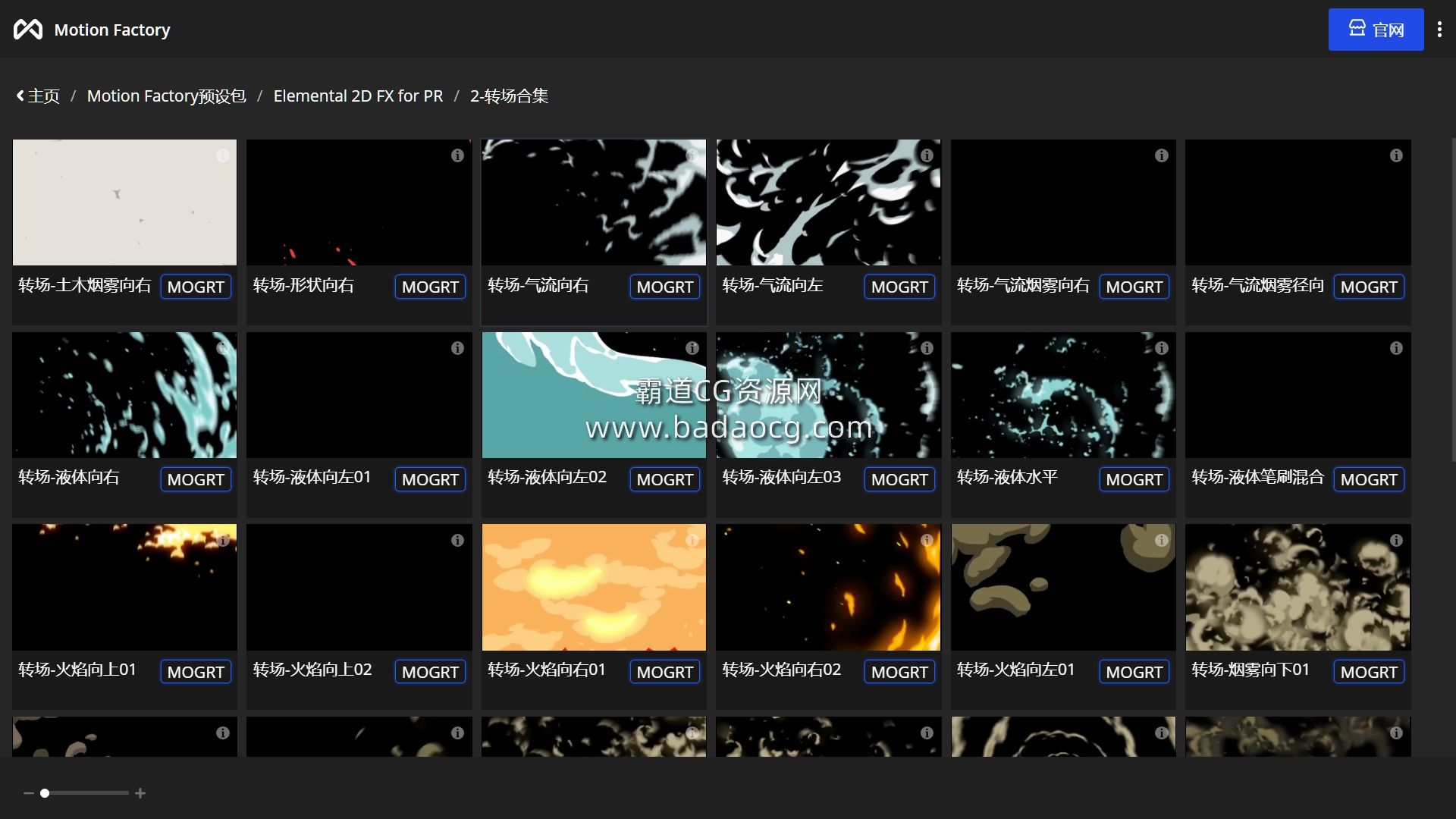
Task: Show info for 转场-气流烟雾向右
Action: coord(1162,155)
